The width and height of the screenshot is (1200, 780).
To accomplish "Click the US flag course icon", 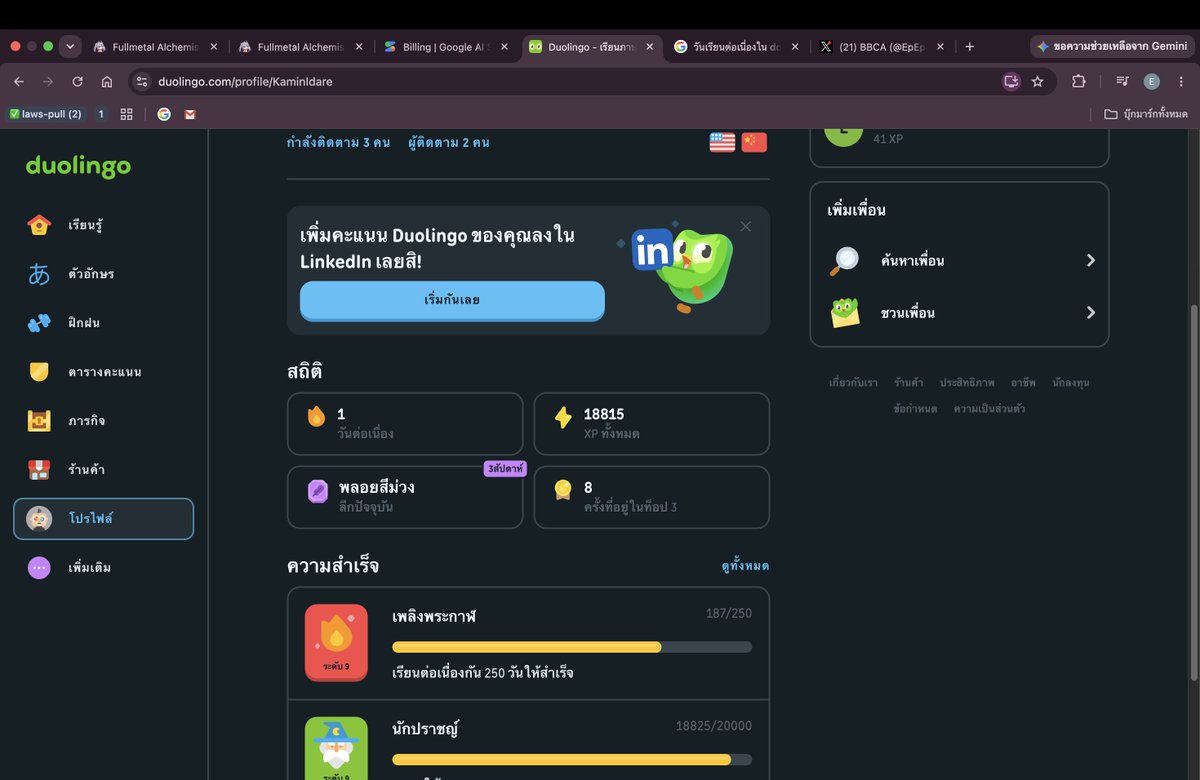I will click(722, 142).
